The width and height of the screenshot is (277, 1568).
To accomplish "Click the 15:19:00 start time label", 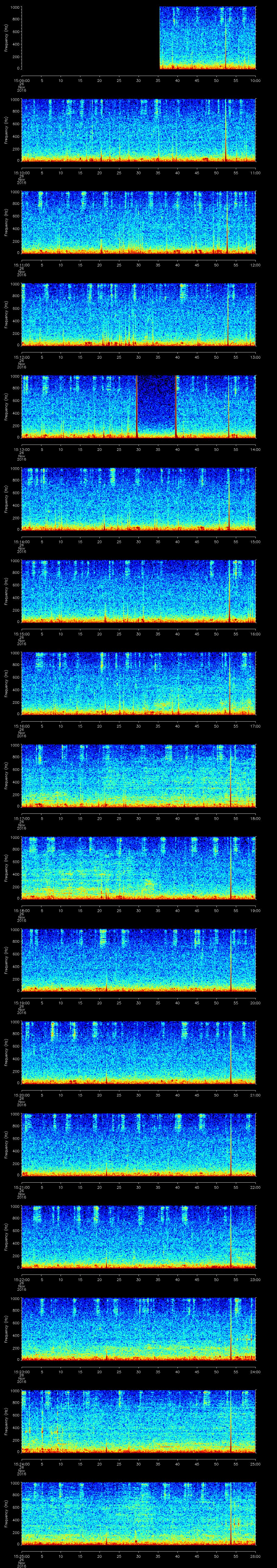I will 21,1003.
